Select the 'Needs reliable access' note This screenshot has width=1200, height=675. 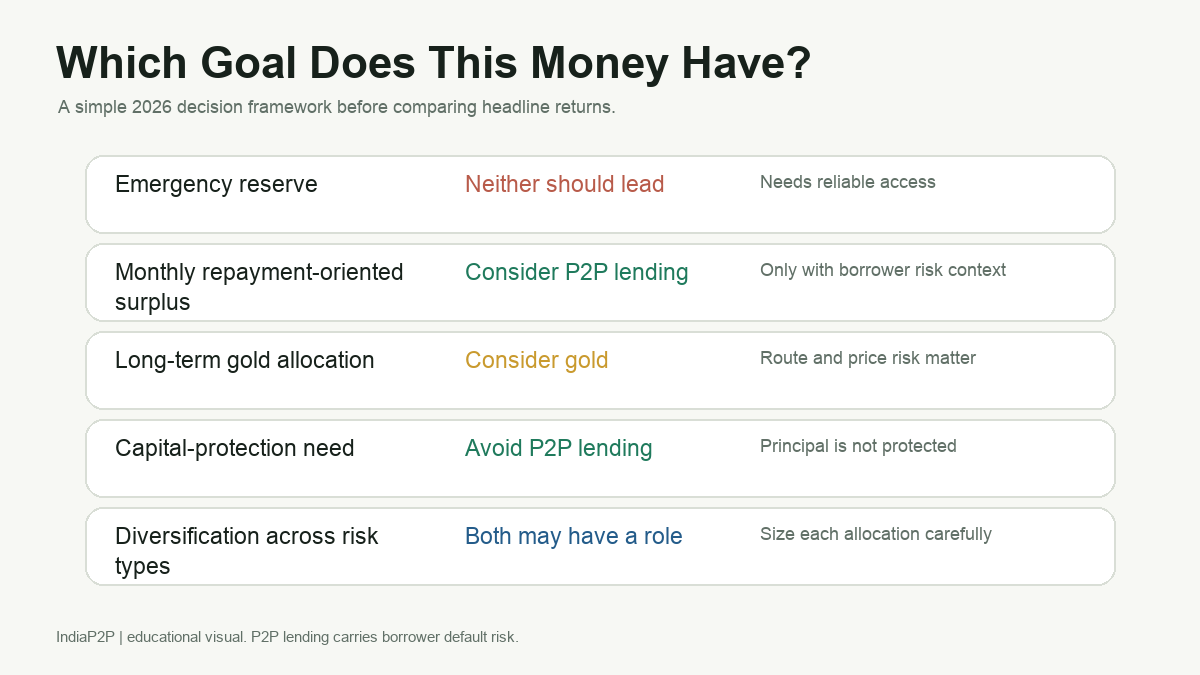pos(848,182)
